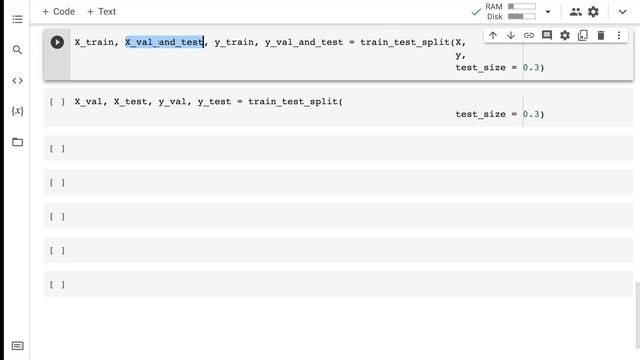
Task: Add a new Text cell
Action: (101, 11)
